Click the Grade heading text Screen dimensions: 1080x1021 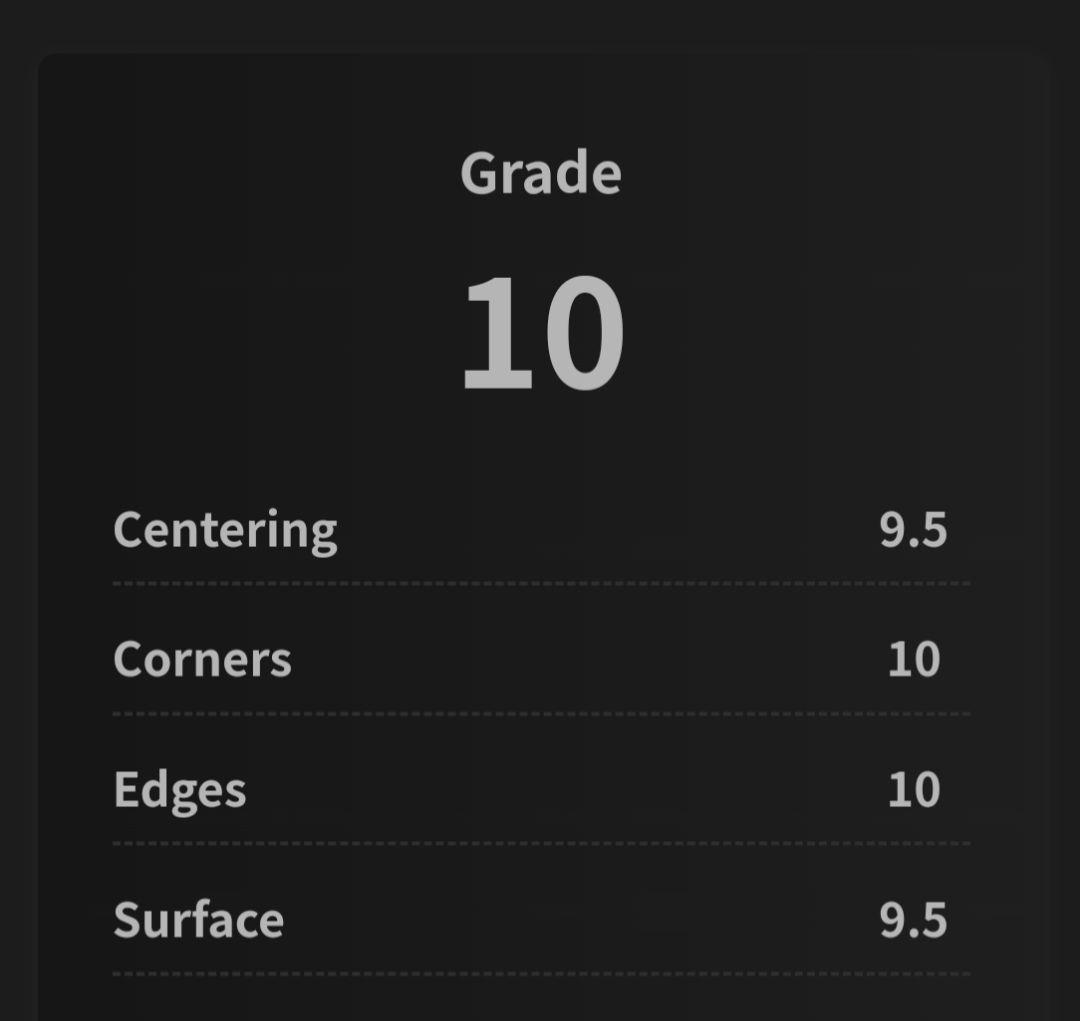tap(540, 174)
